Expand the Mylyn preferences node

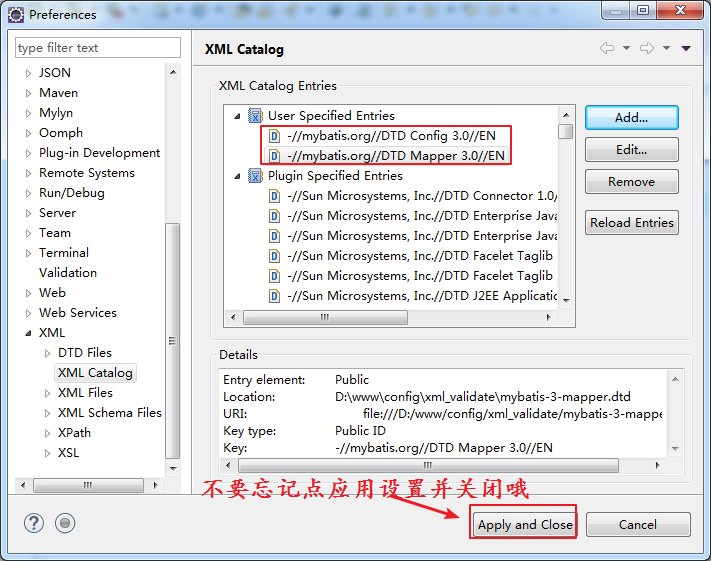click(x=29, y=113)
